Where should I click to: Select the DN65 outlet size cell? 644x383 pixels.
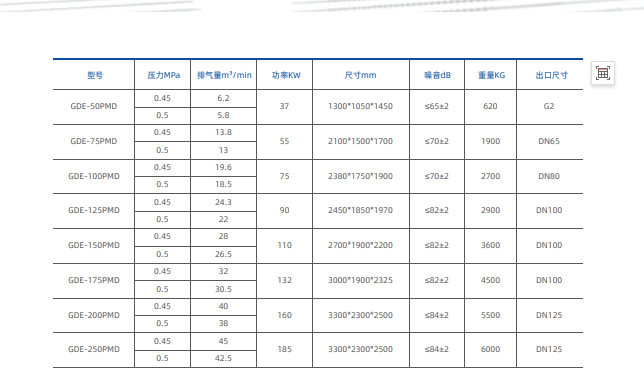(x=549, y=141)
